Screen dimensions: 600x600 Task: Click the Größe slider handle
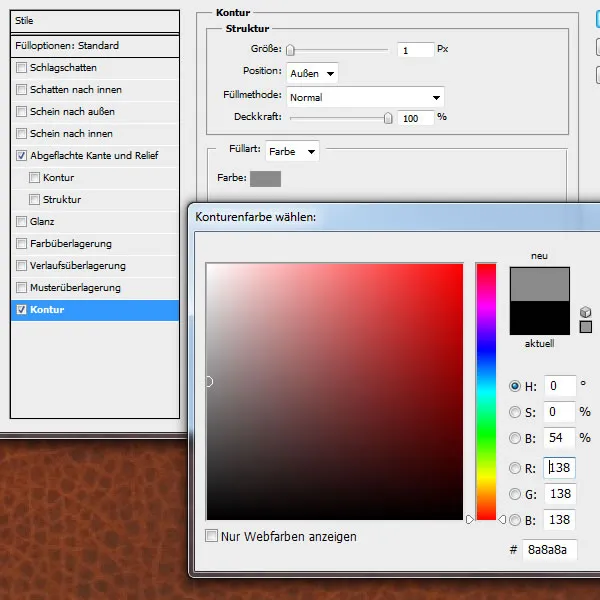click(290, 49)
